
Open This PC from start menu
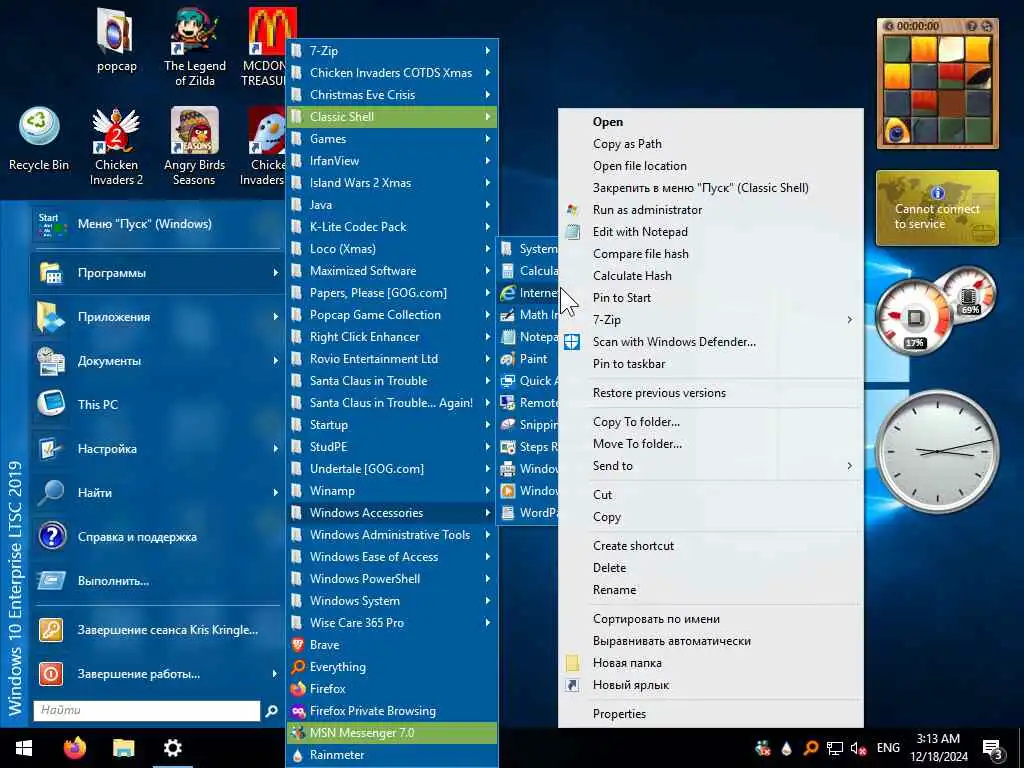pyautogui.click(x=155, y=404)
